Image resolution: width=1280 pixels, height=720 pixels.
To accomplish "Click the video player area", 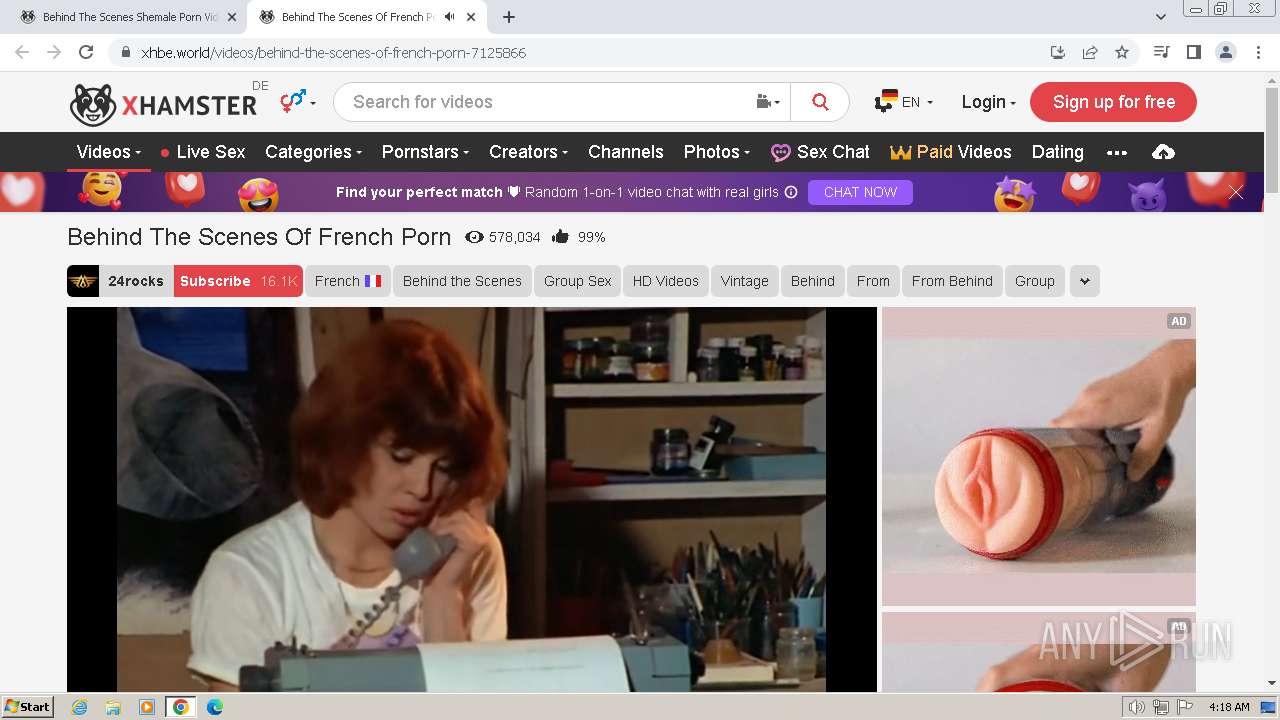I will [472, 499].
